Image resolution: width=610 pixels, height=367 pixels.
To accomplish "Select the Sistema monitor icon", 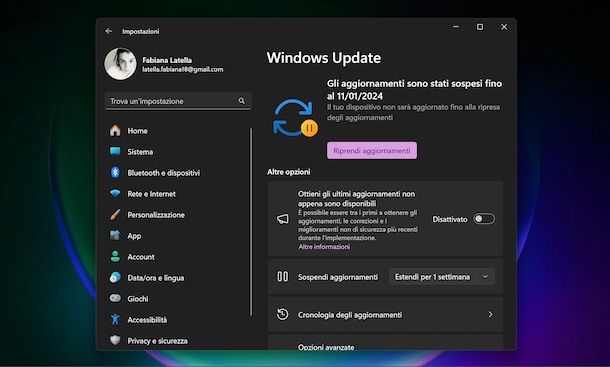I will click(x=115, y=151).
